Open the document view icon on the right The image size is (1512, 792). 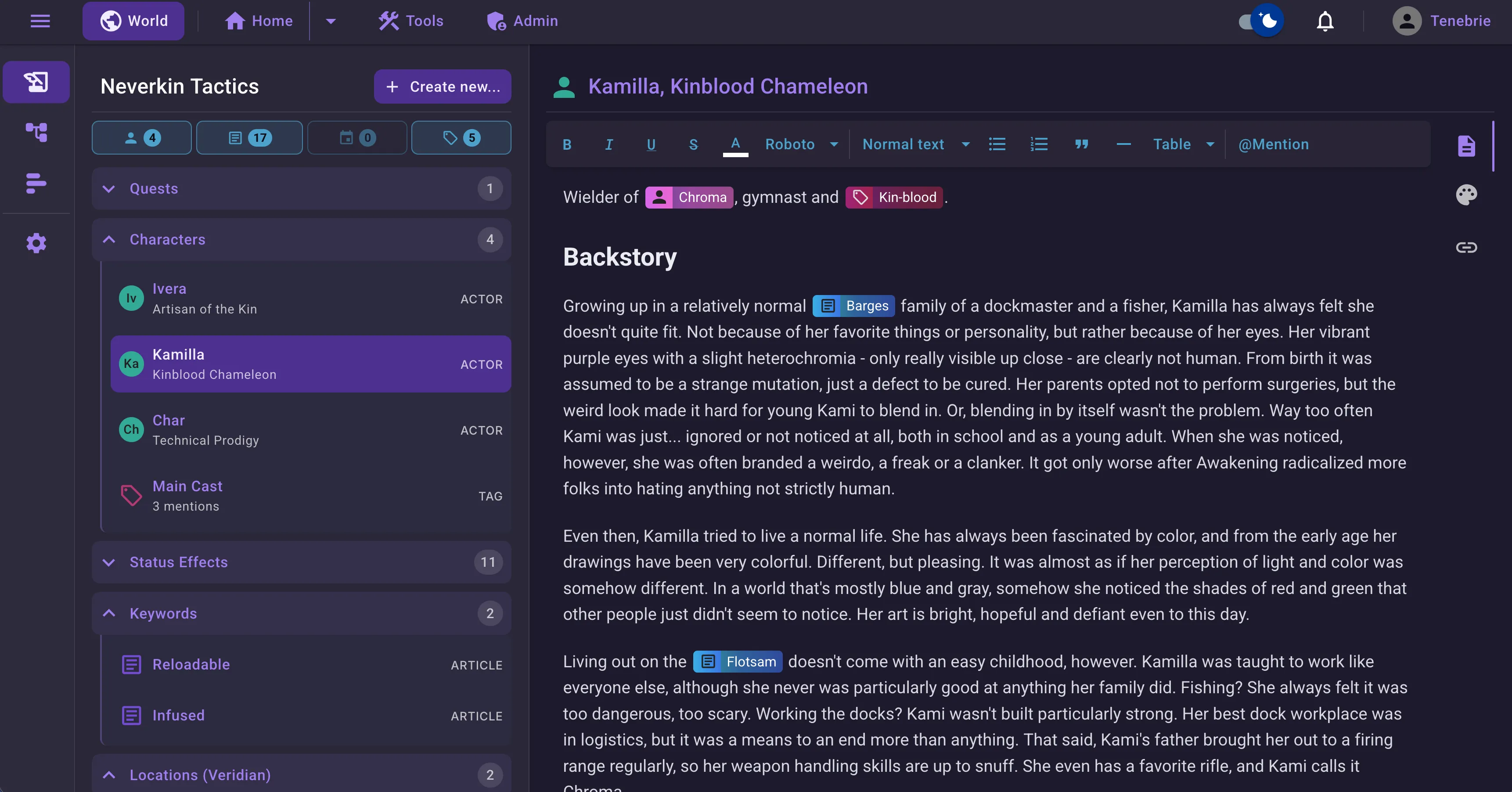pyautogui.click(x=1465, y=146)
